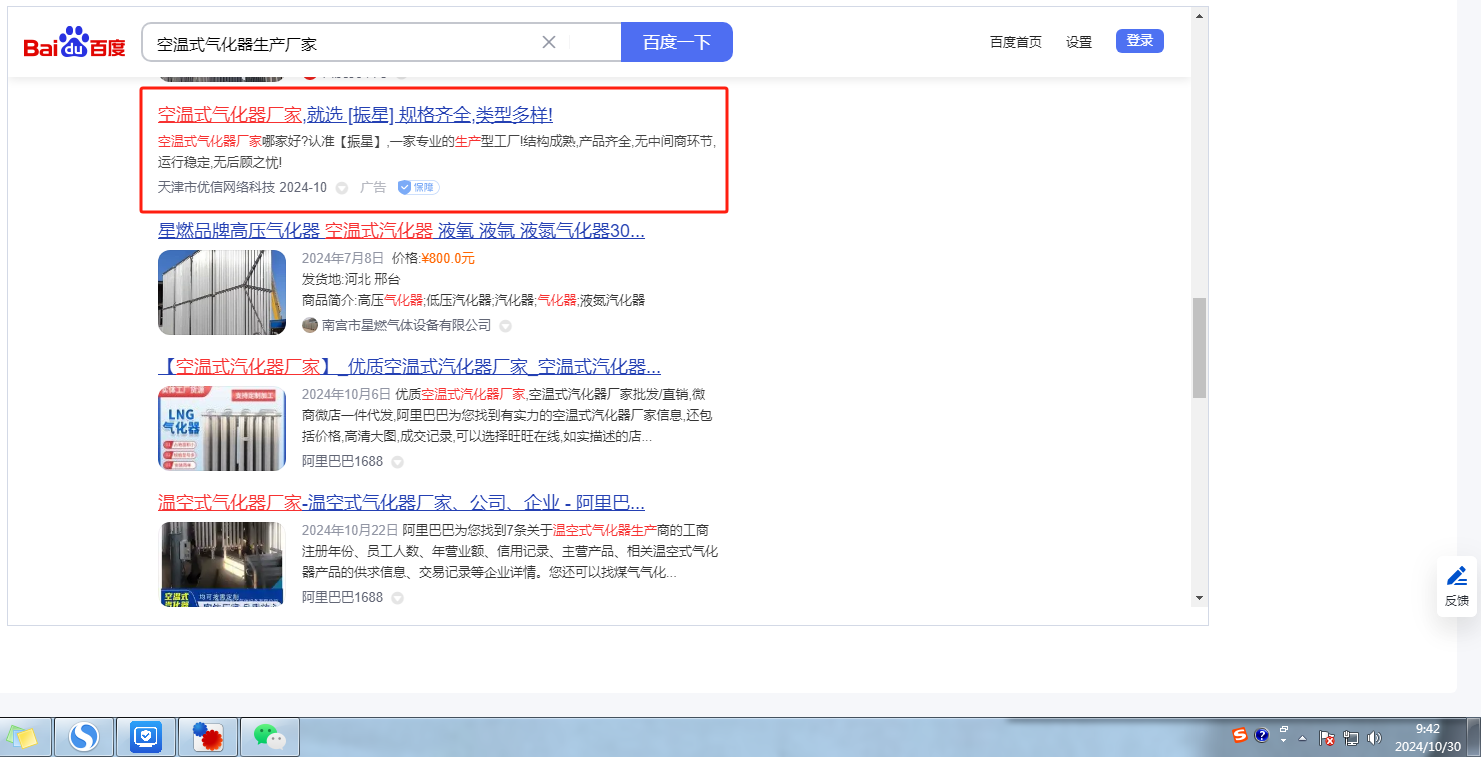Click the Baidu logo

[75, 44]
